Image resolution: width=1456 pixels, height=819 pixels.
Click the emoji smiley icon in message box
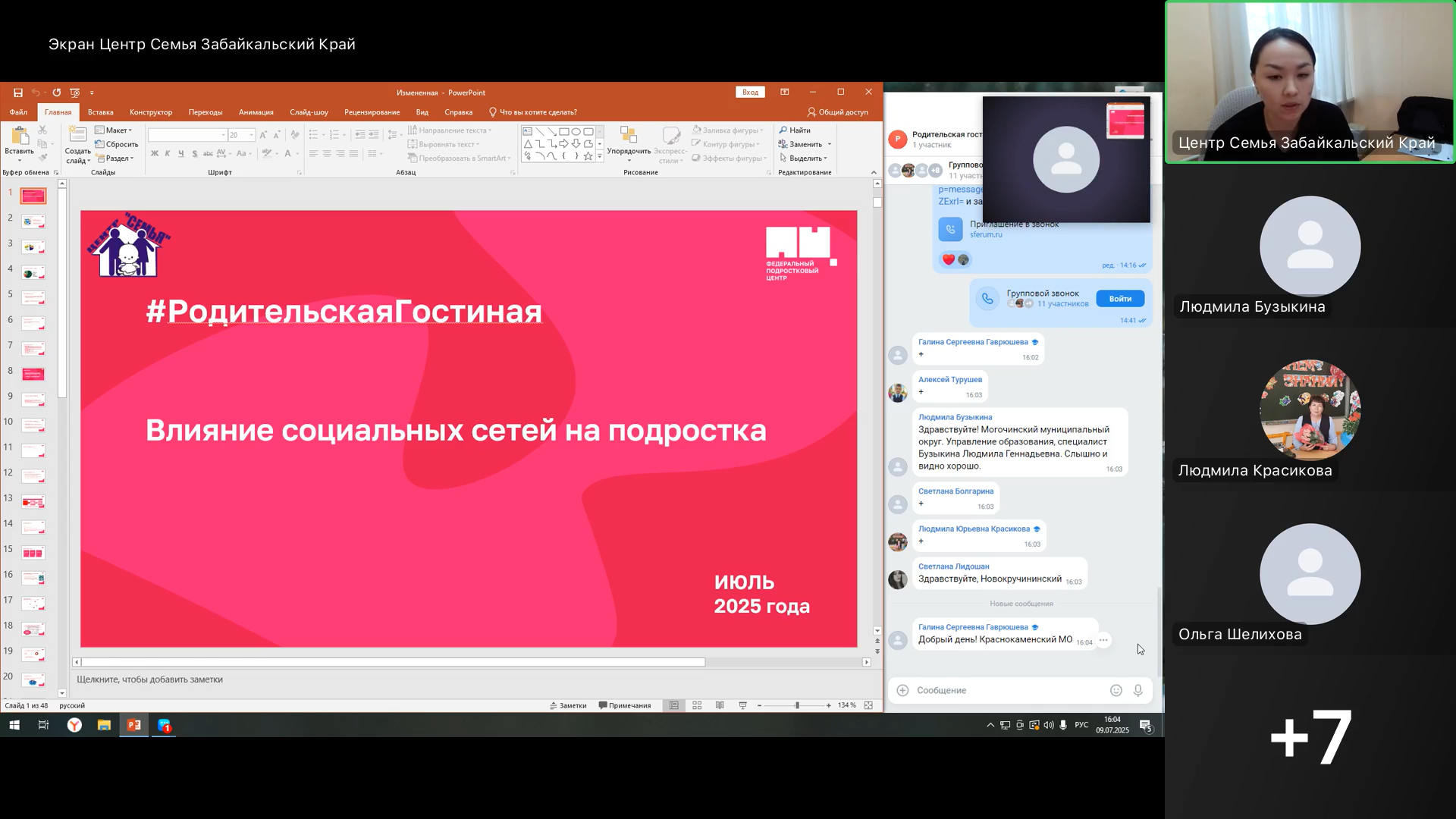tap(1116, 690)
